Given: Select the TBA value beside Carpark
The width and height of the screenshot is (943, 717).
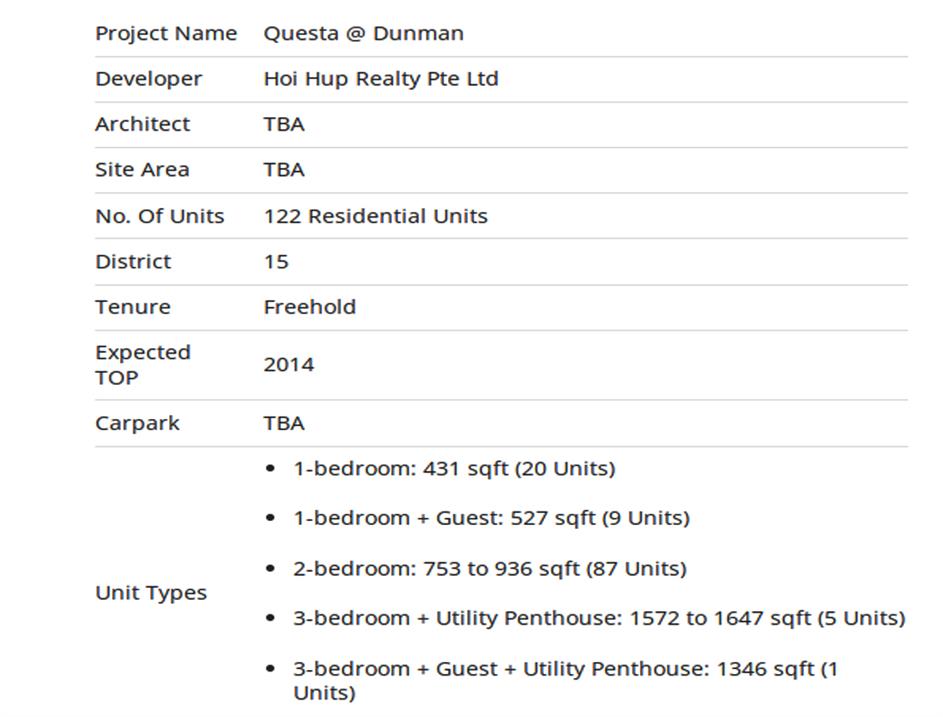Looking at the screenshot, I should [284, 423].
